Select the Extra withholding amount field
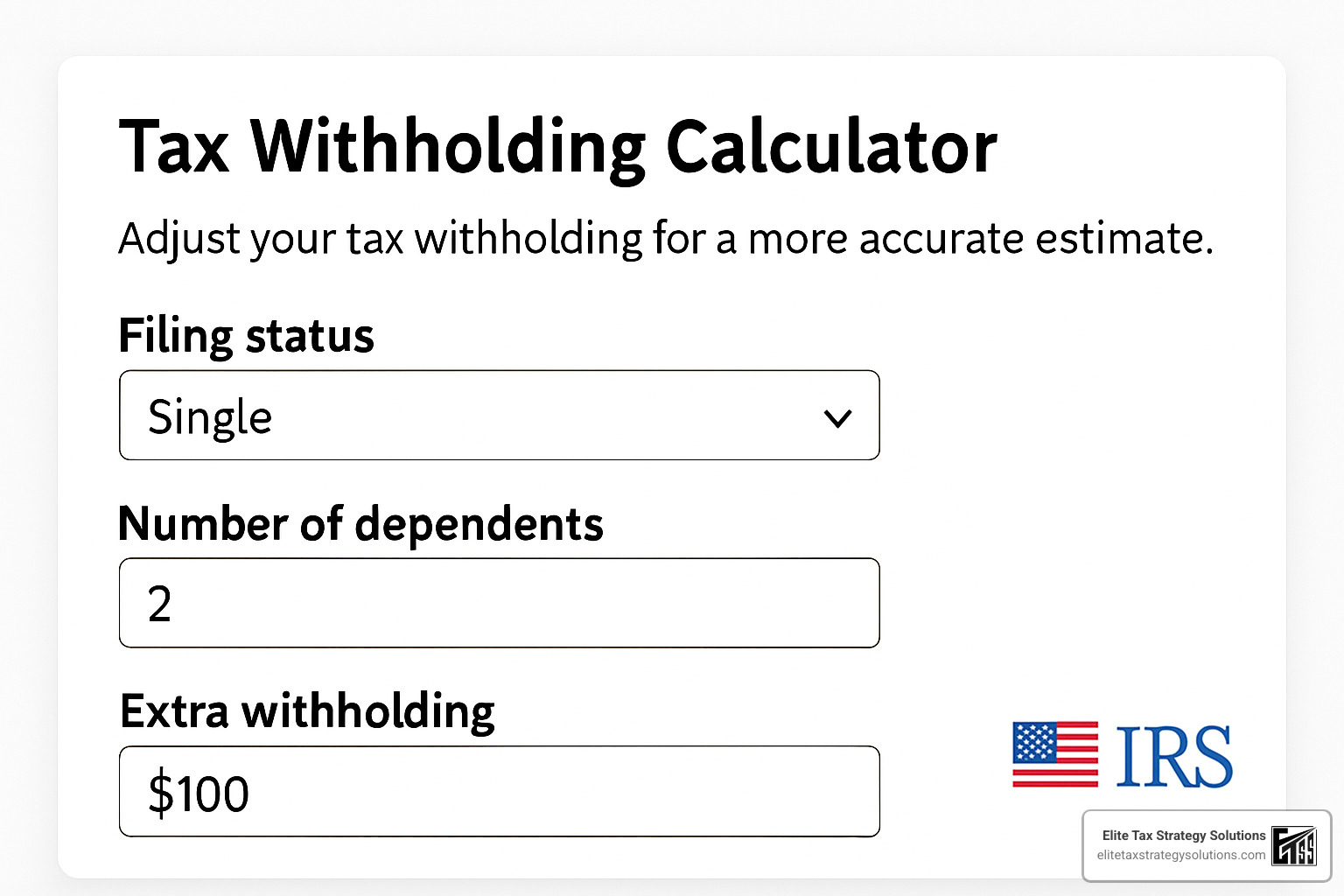Screen dimensions: 1344x896 499,791
